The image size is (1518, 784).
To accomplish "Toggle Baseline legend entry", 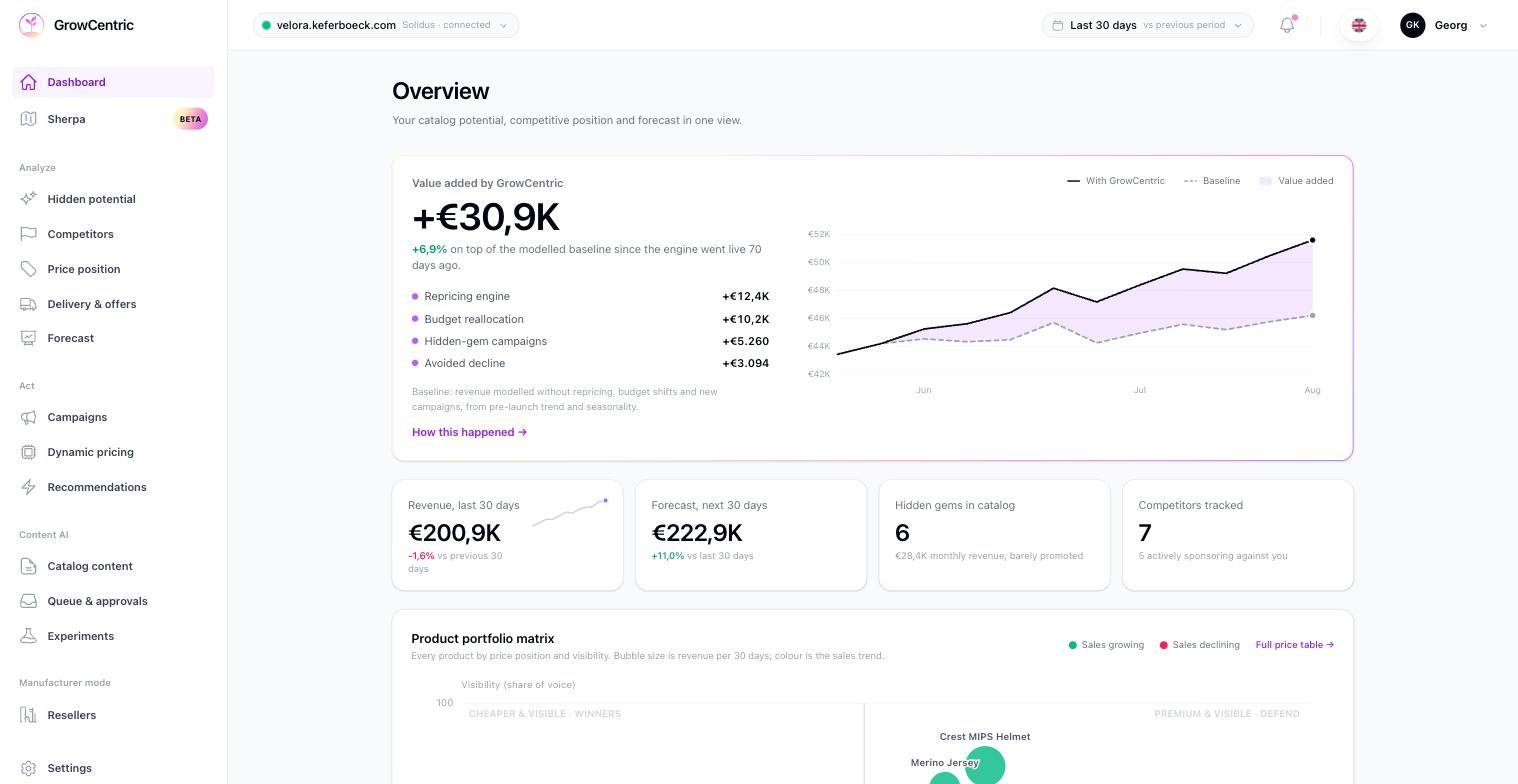I will point(1212,181).
